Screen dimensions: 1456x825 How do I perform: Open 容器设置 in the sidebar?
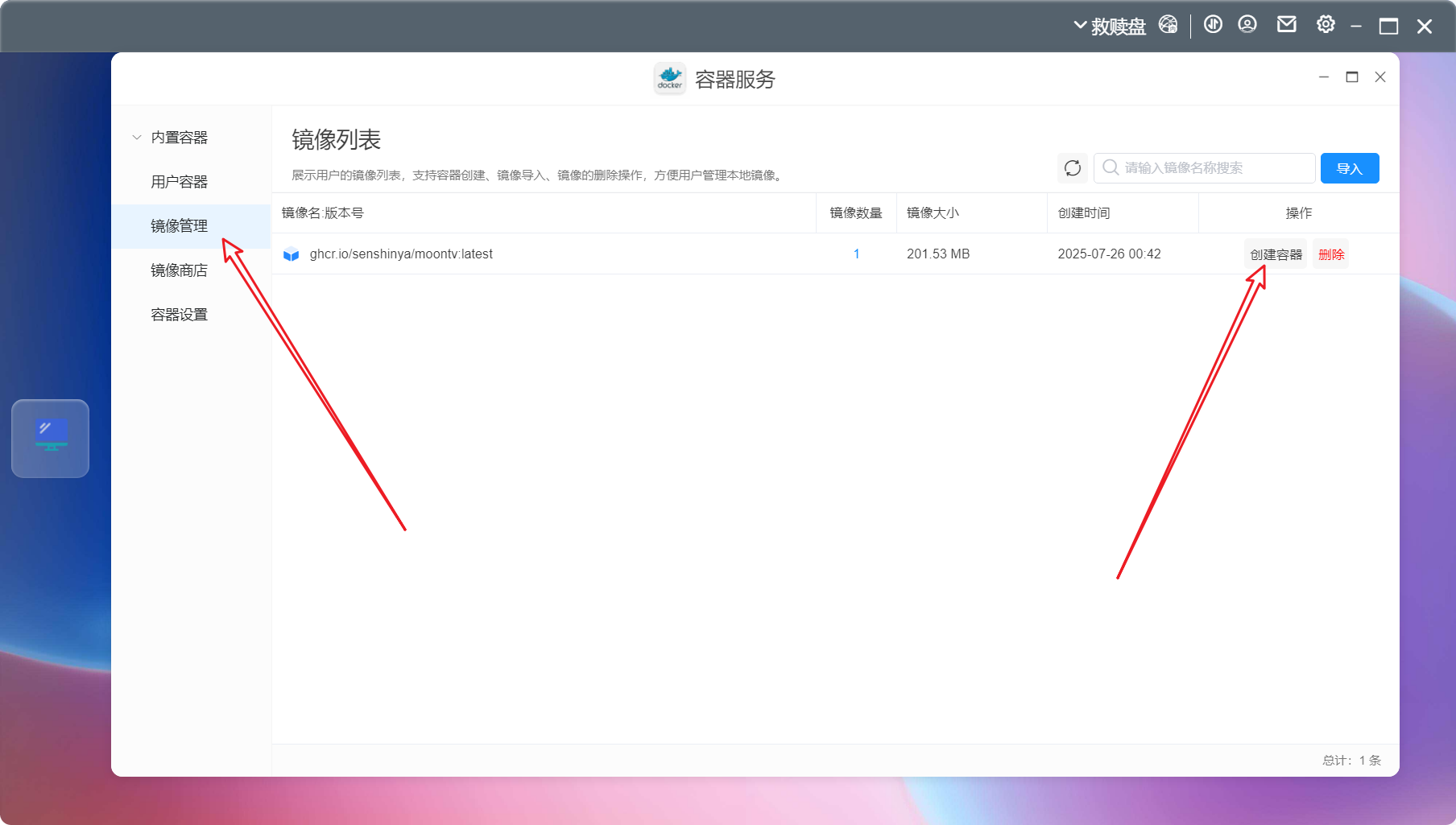click(180, 315)
